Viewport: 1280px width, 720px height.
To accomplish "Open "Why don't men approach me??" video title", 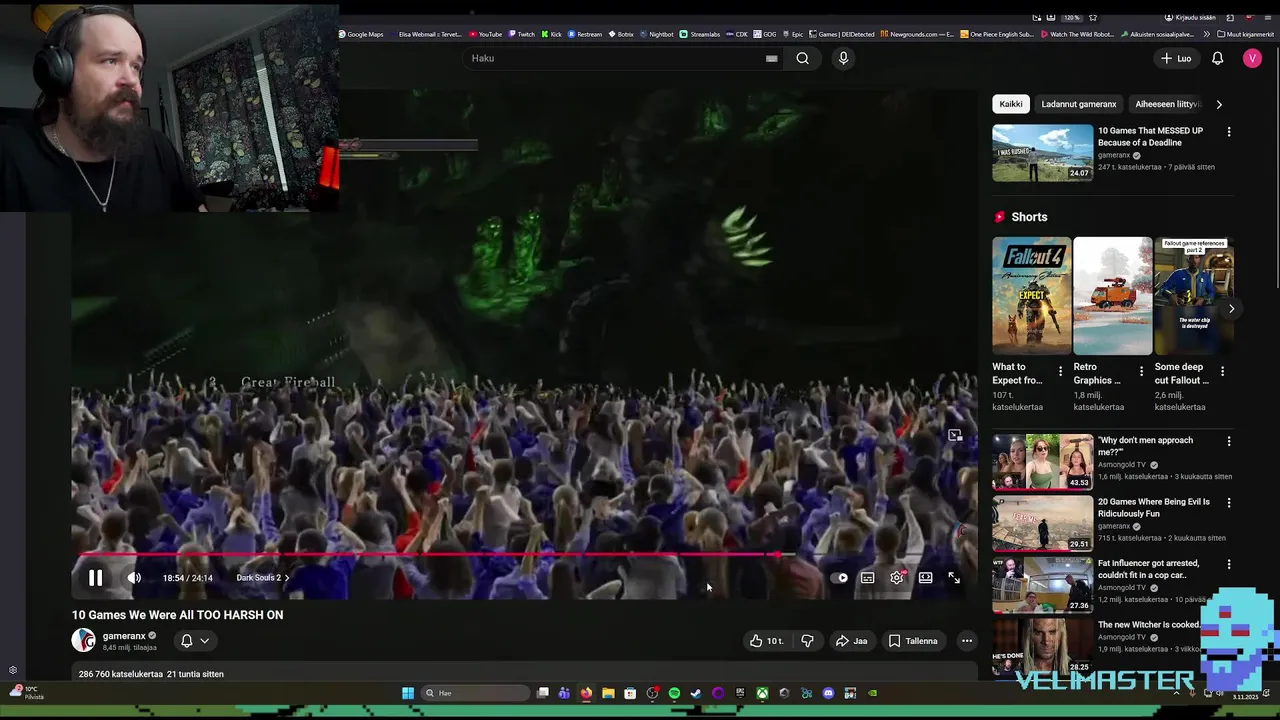I will coord(1145,446).
